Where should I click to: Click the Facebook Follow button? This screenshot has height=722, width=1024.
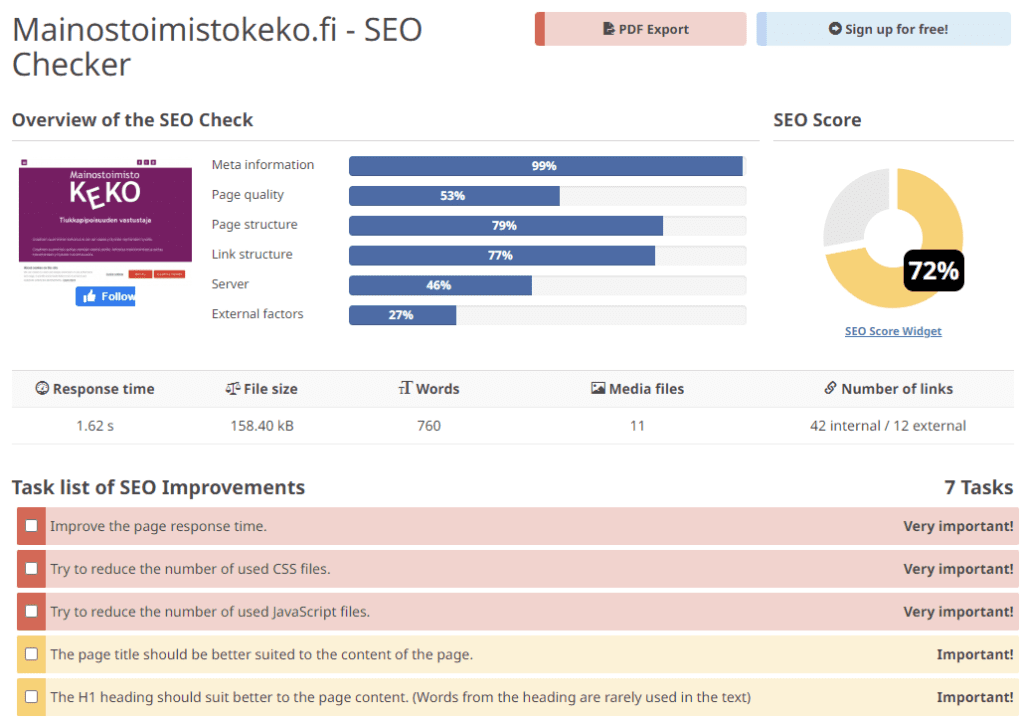[x=105, y=296]
